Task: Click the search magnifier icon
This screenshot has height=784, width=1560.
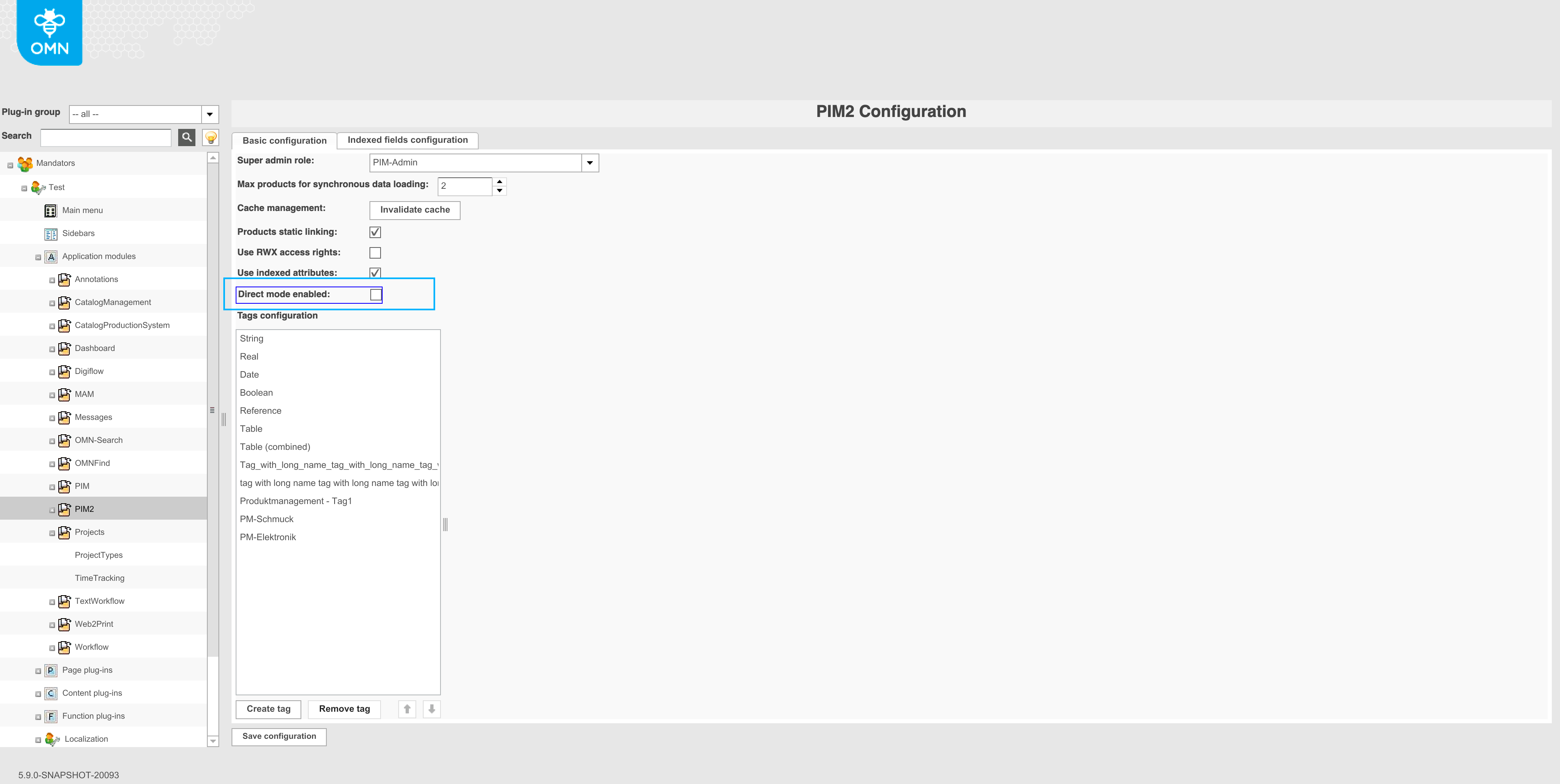Action: click(186, 138)
